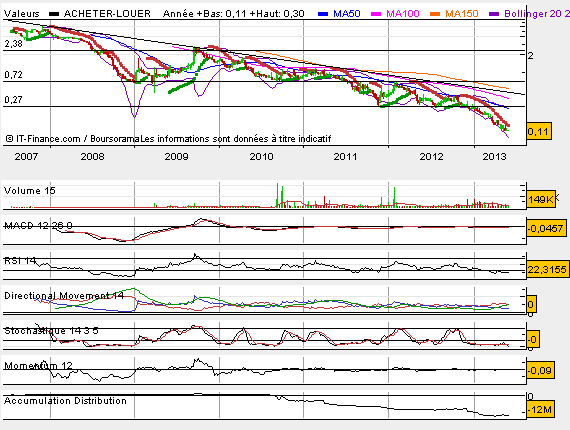Click the yellow 22,3155 RSI value tag
The height and width of the screenshot is (430, 570).
pyautogui.click(x=547, y=269)
